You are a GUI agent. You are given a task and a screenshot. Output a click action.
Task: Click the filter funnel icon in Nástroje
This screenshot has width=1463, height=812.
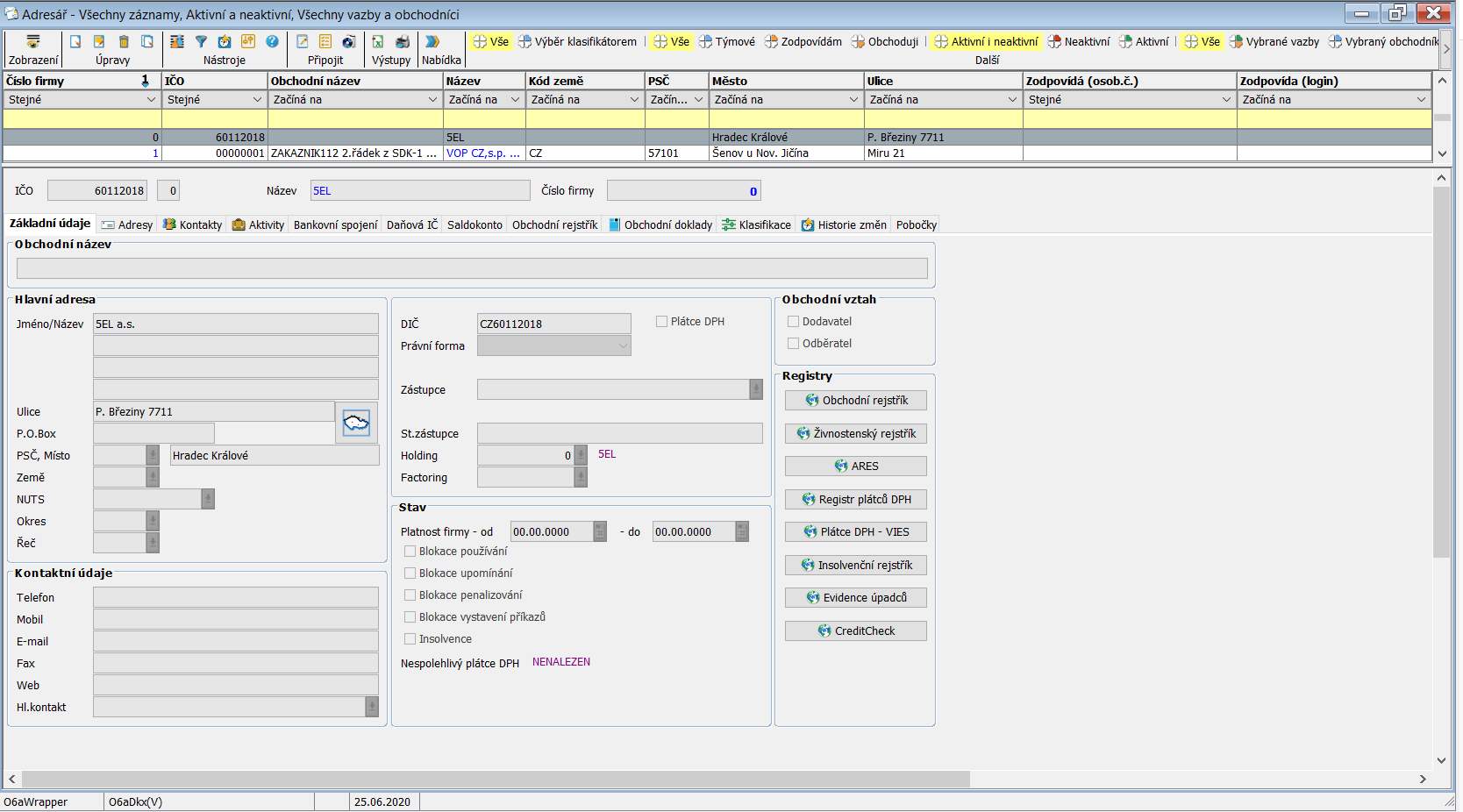click(x=201, y=41)
